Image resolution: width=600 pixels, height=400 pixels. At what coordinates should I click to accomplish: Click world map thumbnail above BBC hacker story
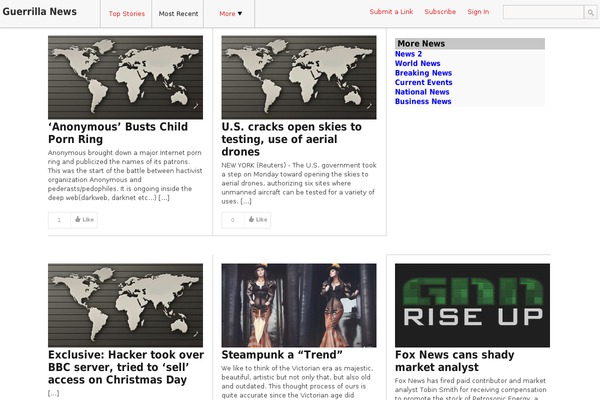click(126, 305)
